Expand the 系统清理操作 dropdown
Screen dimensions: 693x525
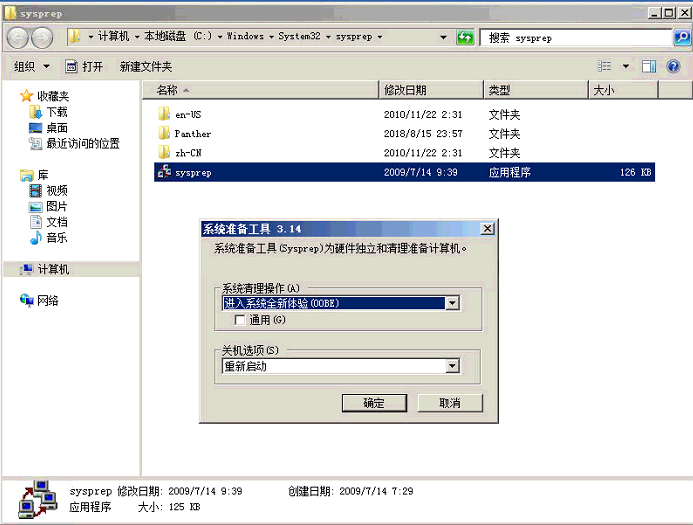[452, 303]
